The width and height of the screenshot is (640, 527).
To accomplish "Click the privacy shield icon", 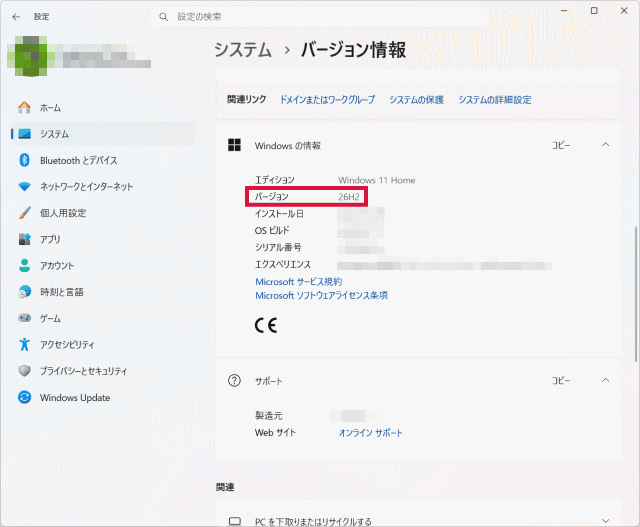I will (24, 371).
